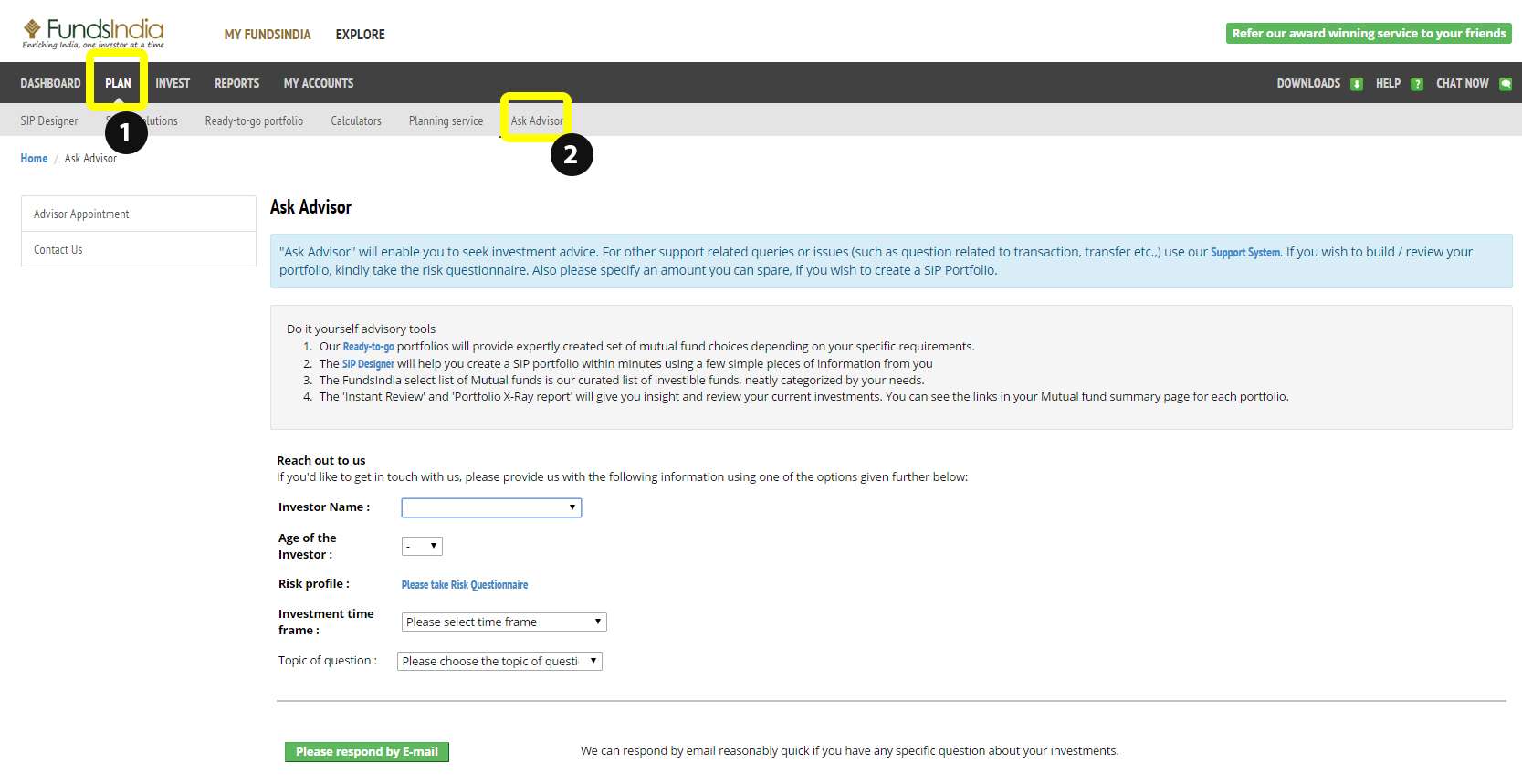
Task: Click the Chat Now speech bubble icon
Action: 1506,84
